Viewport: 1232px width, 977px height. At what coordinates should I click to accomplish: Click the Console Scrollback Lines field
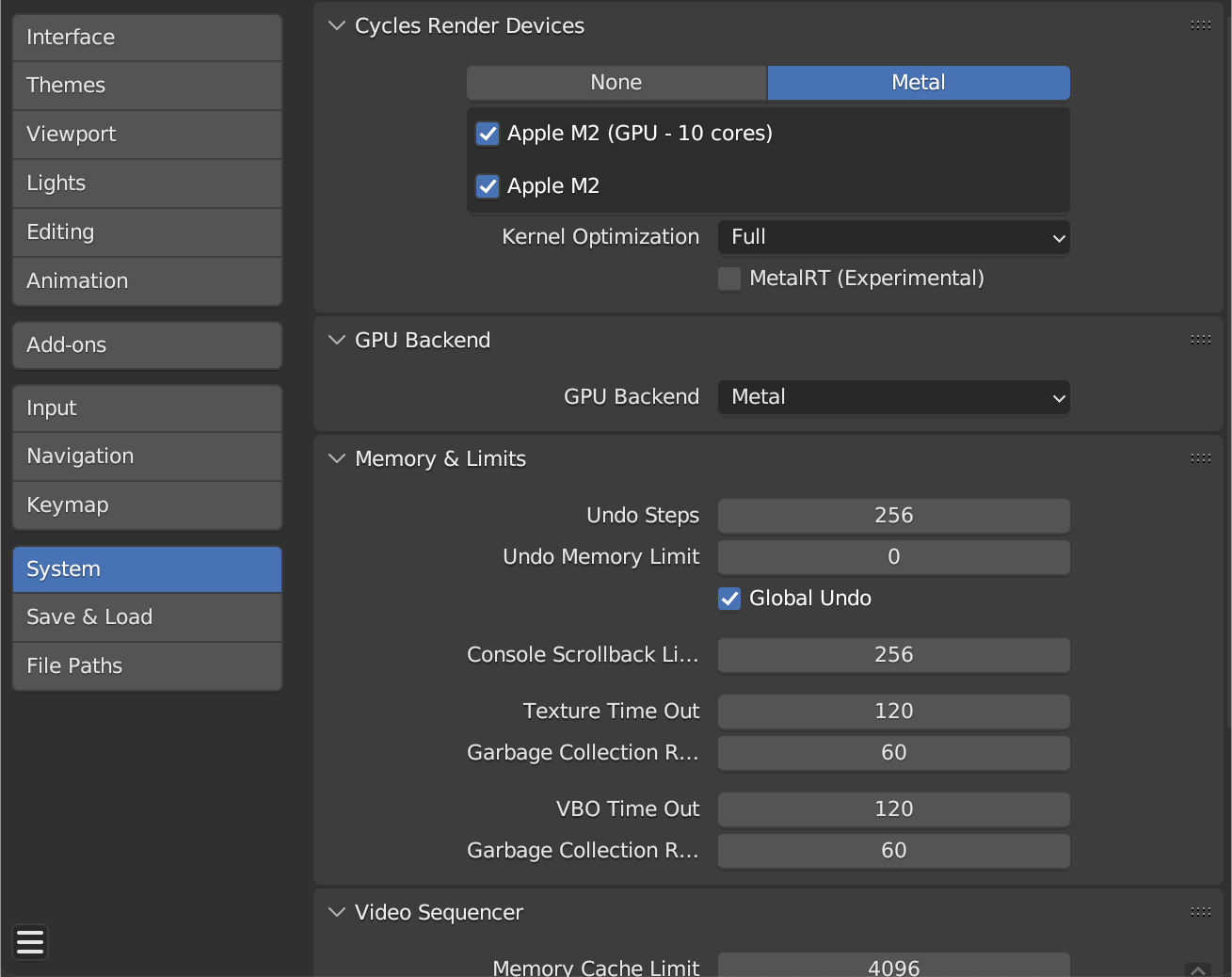[x=894, y=655]
